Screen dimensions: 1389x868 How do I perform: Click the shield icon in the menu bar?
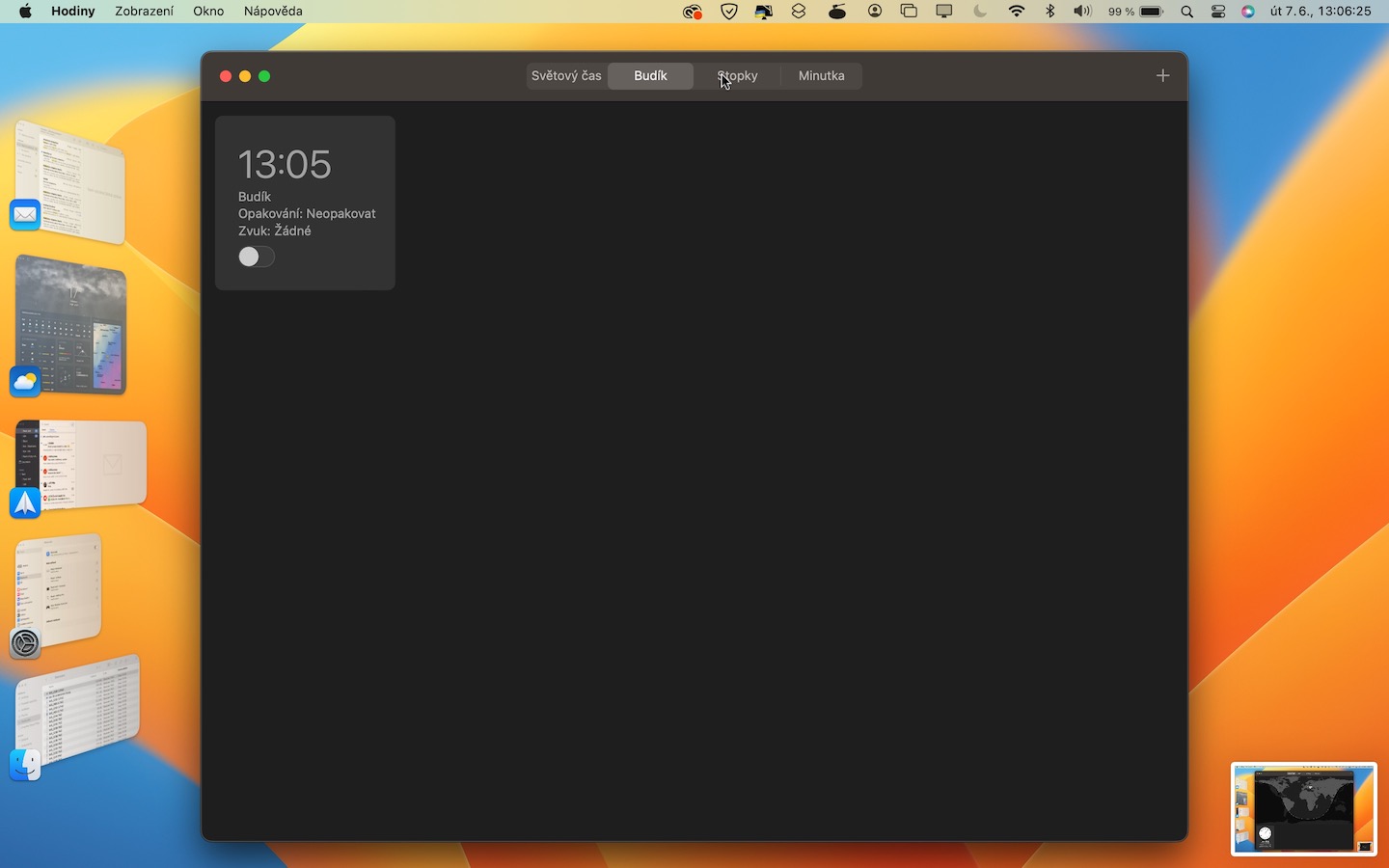click(729, 12)
